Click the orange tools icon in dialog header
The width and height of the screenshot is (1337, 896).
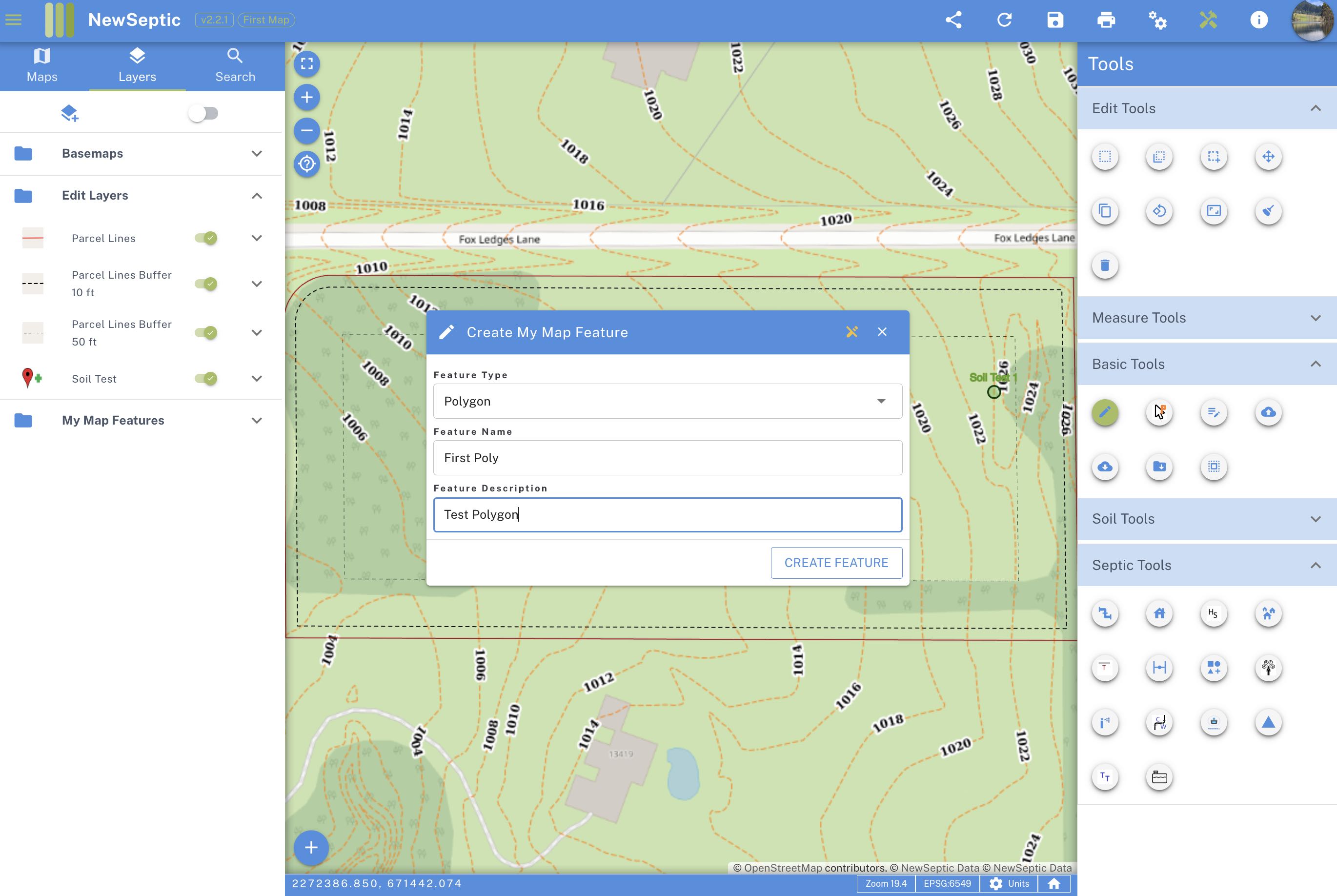(851, 332)
